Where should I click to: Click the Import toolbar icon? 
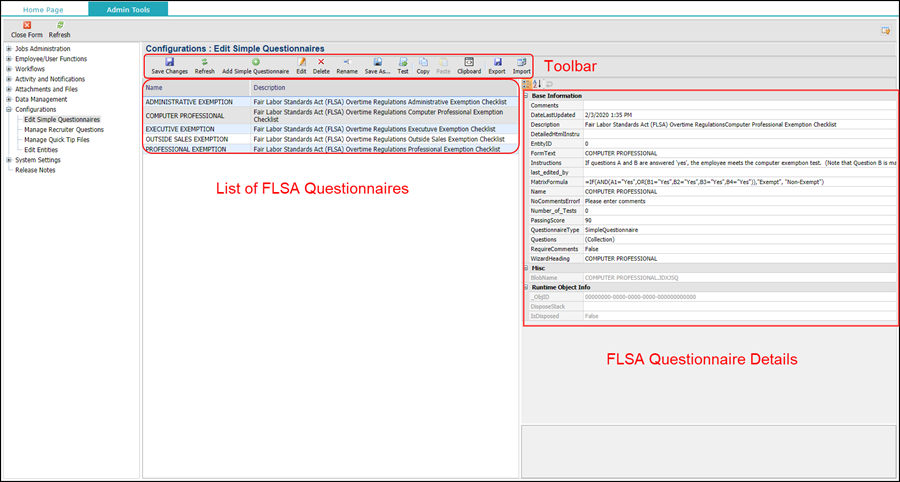(521, 62)
